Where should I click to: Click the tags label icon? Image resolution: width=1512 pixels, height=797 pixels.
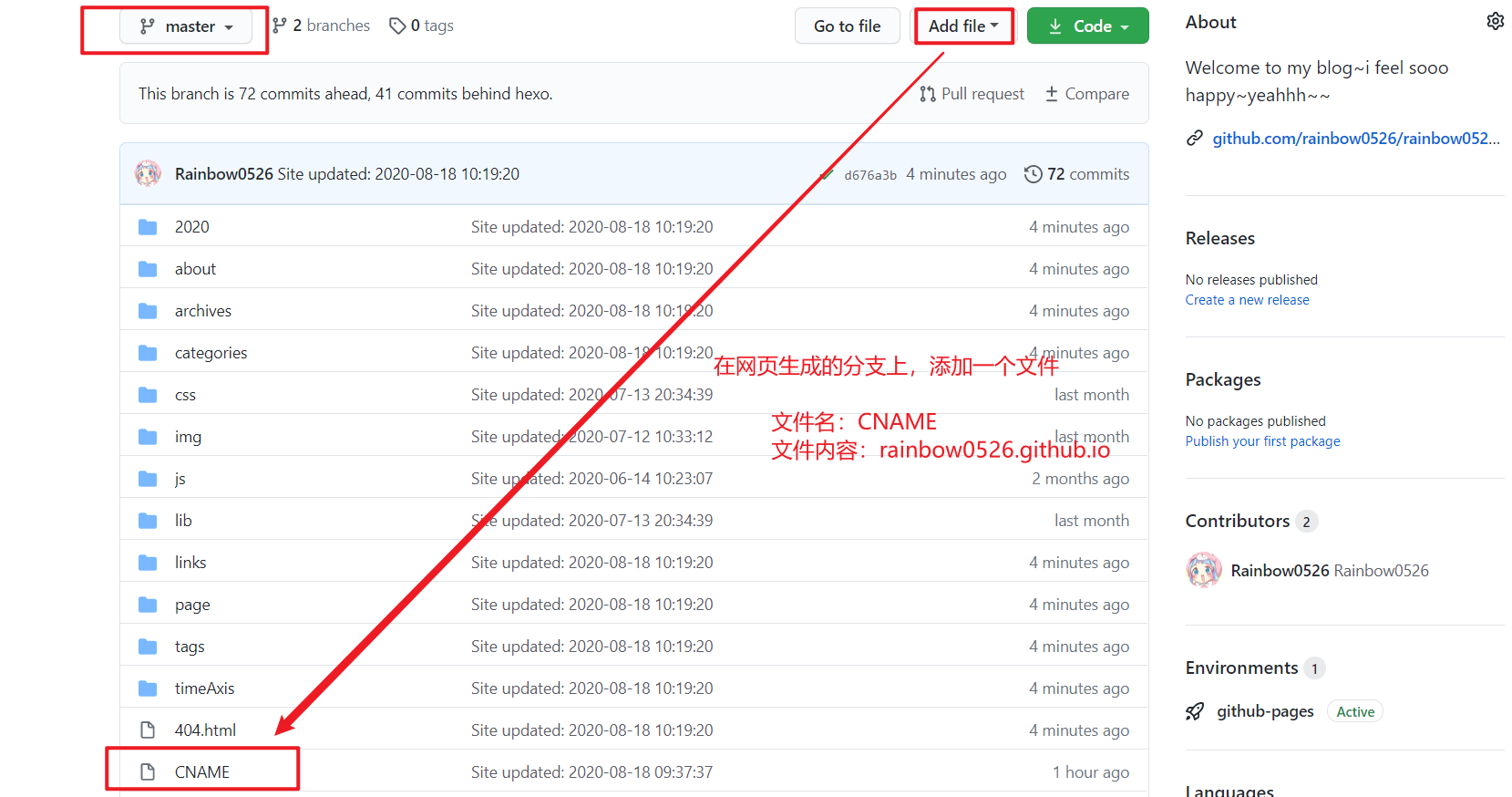click(397, 26)
